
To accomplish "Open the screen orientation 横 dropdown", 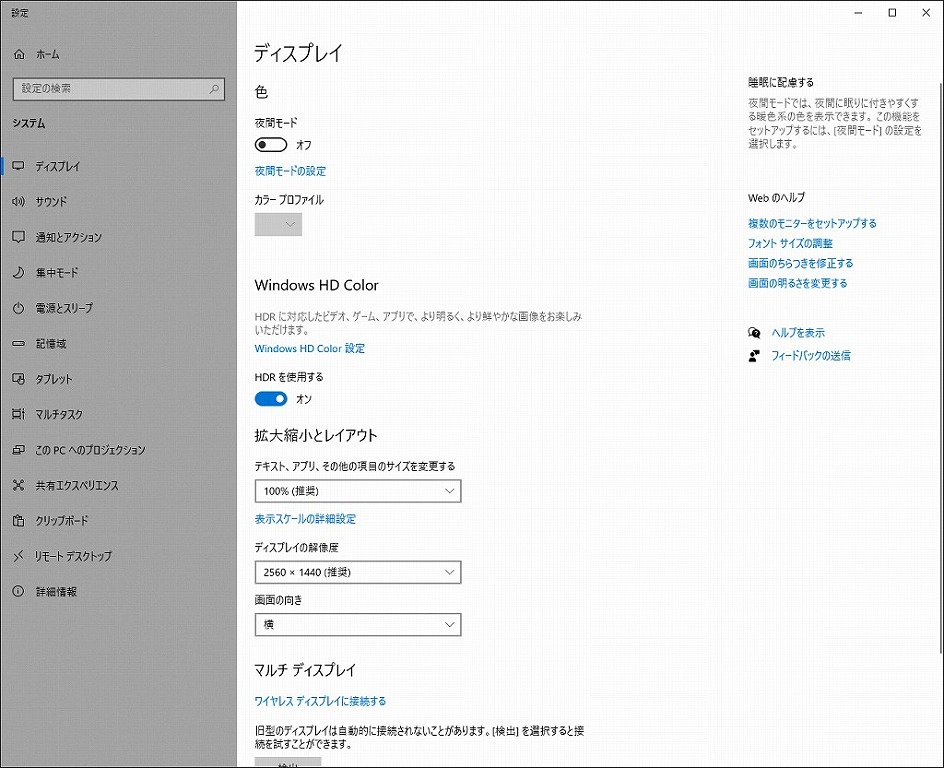I will pyautogui.click(x=358, y=625).
